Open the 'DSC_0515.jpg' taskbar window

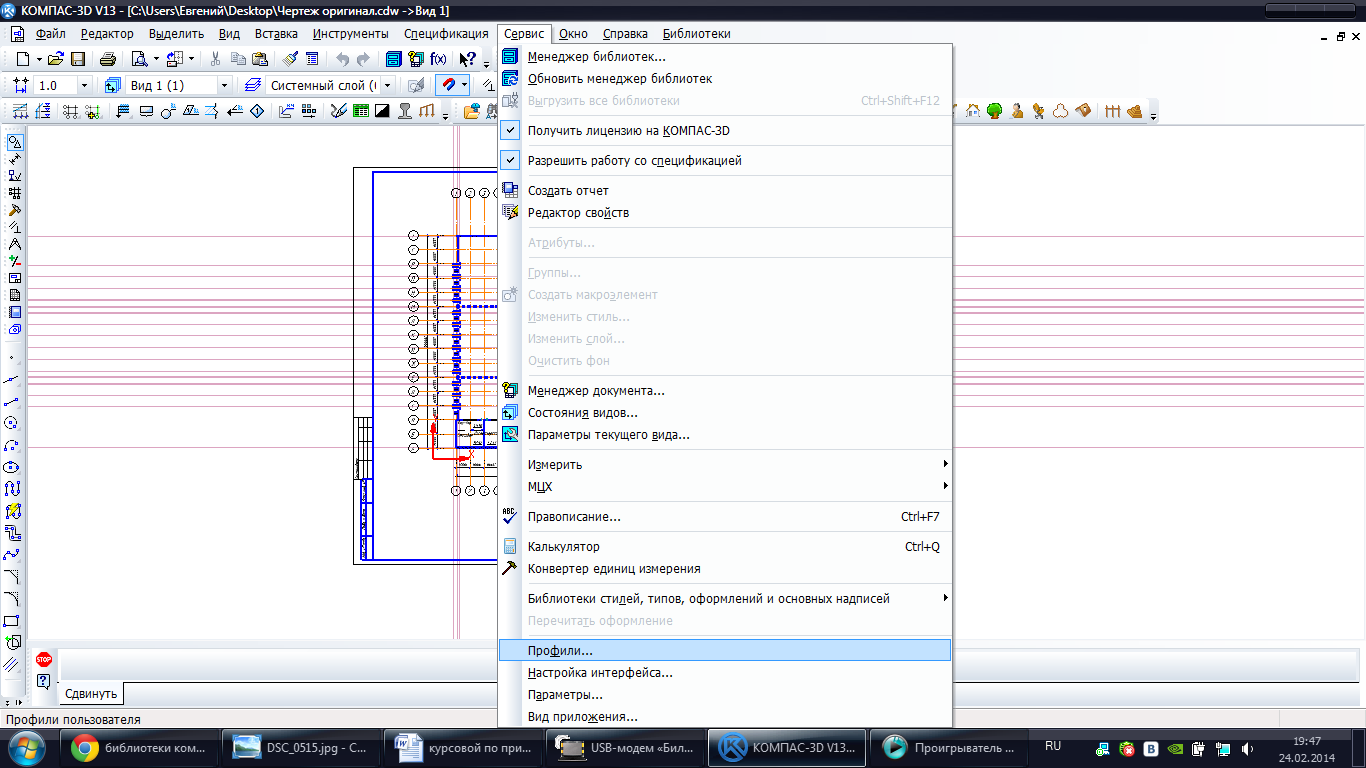[x=301, y=747]
